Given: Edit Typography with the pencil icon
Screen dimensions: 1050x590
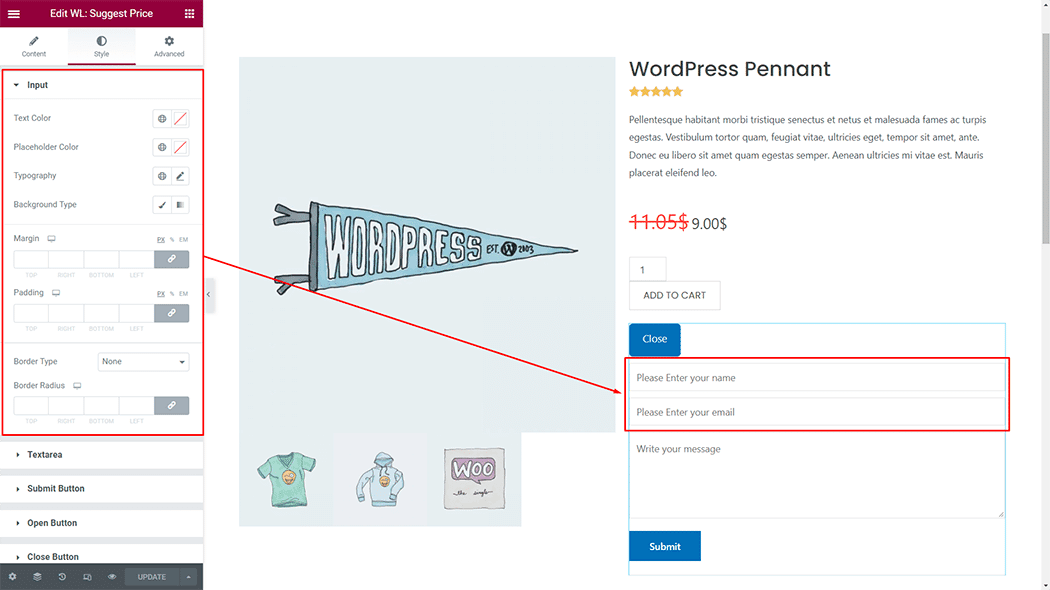Looking at the screenshot, I should click(x=181, y=176).
